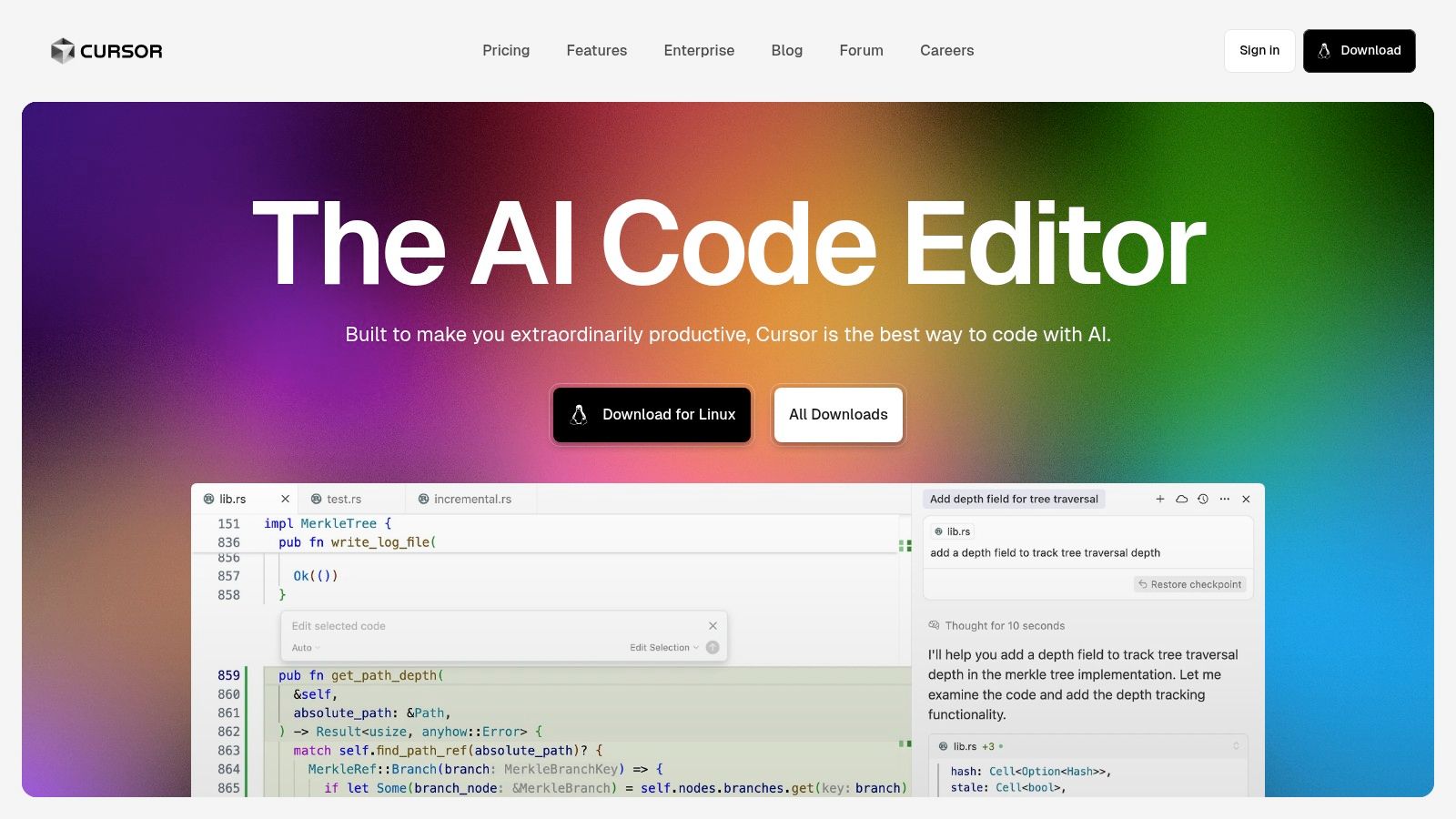Click the 'Ok(())' code on line 857
Screen dimensions: 1456x819
pyautogui.click(x=316, y=576)
